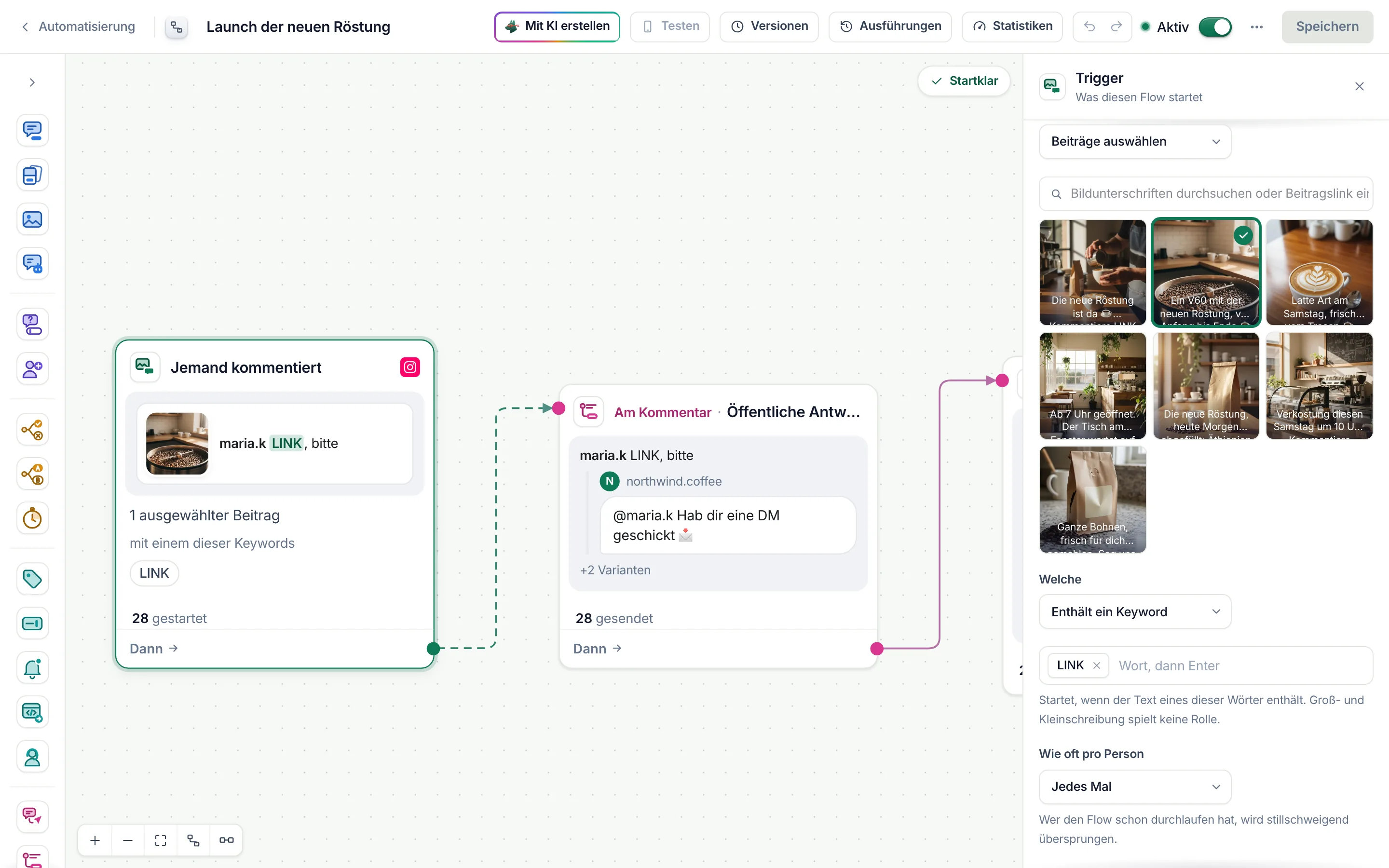Viewport: 1389px width, 868px height.
Task: Open the three-dot more options menu
Action: pyautogui.click(x=1256, y=27)
